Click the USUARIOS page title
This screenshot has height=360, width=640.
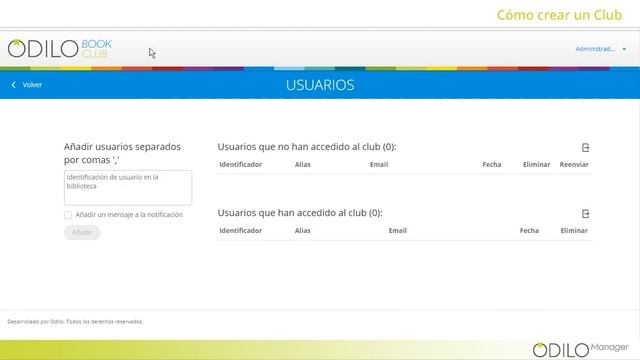pos(320,85)
